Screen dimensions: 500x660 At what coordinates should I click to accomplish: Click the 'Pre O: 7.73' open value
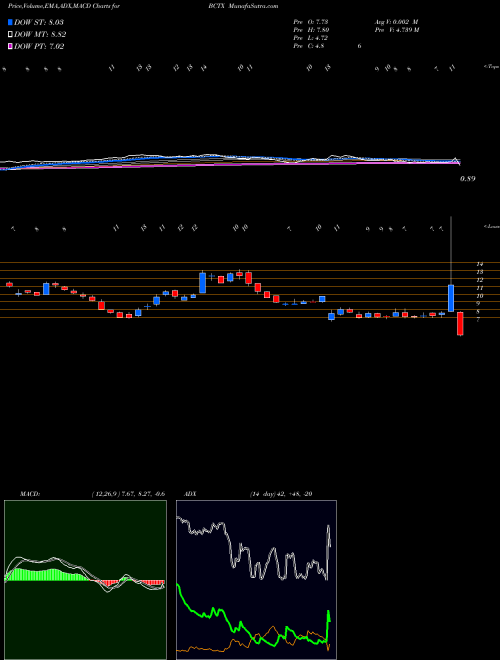[x=311, y=22]
